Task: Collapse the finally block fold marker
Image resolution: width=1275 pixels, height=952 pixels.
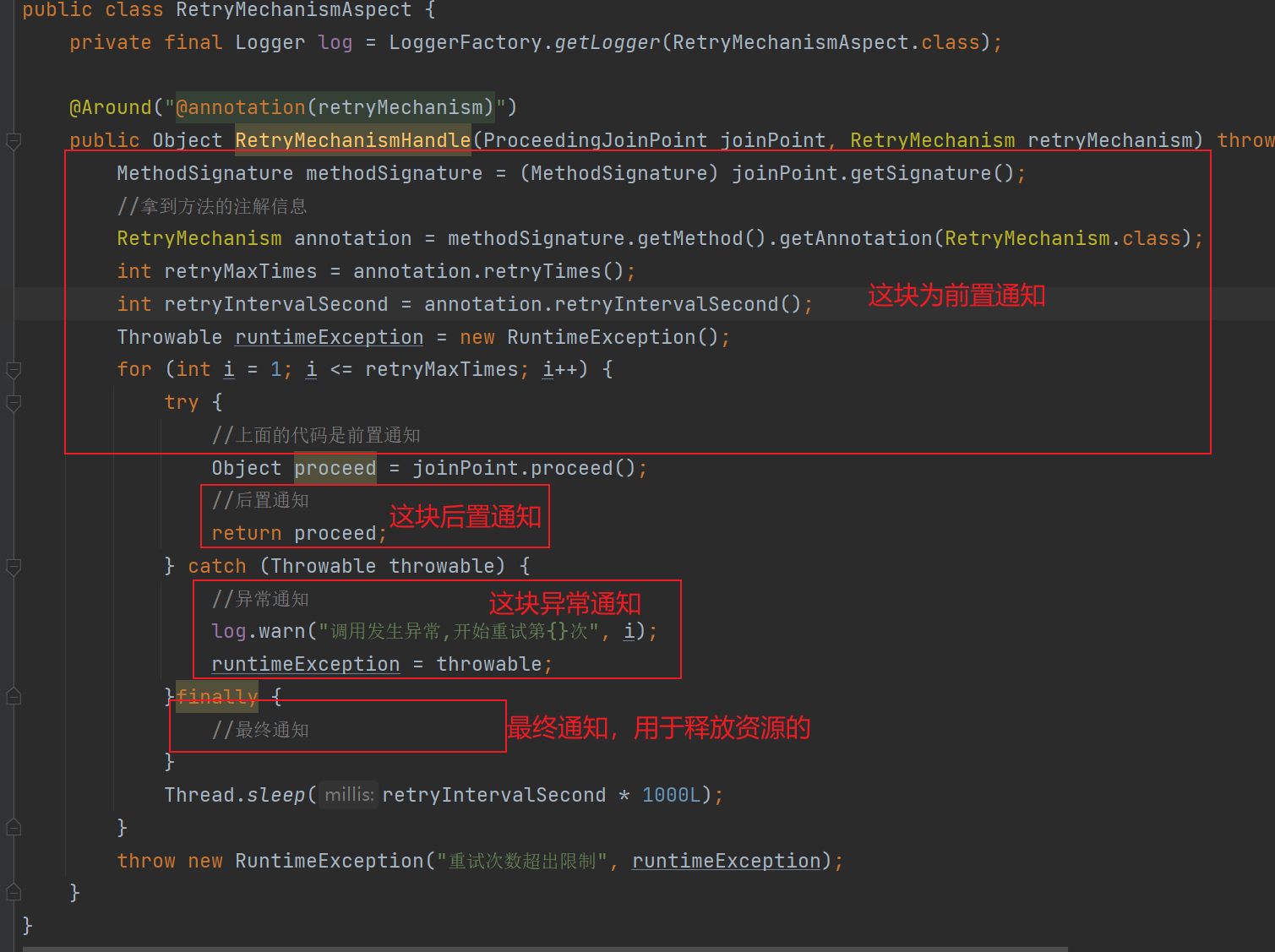Action: coord(14,696)
